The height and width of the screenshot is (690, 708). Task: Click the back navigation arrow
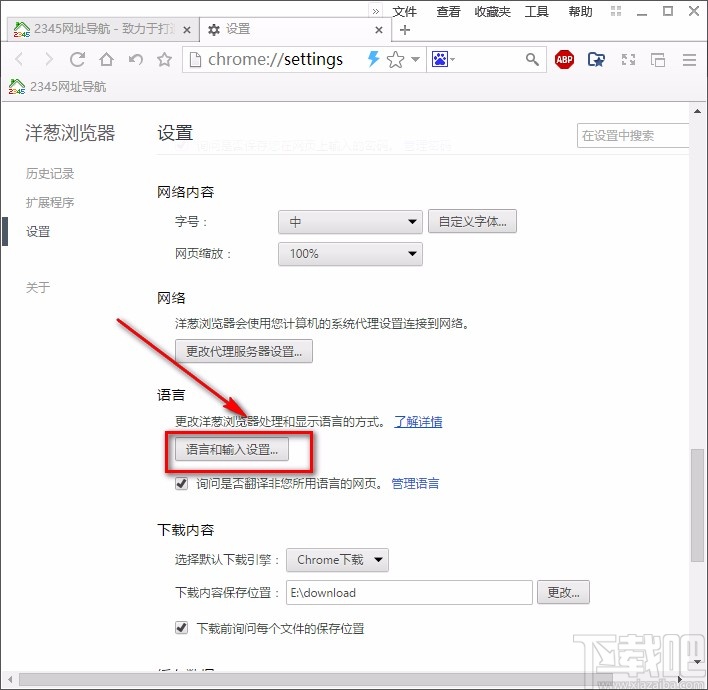pyautogui.click(x=19, y=59)
